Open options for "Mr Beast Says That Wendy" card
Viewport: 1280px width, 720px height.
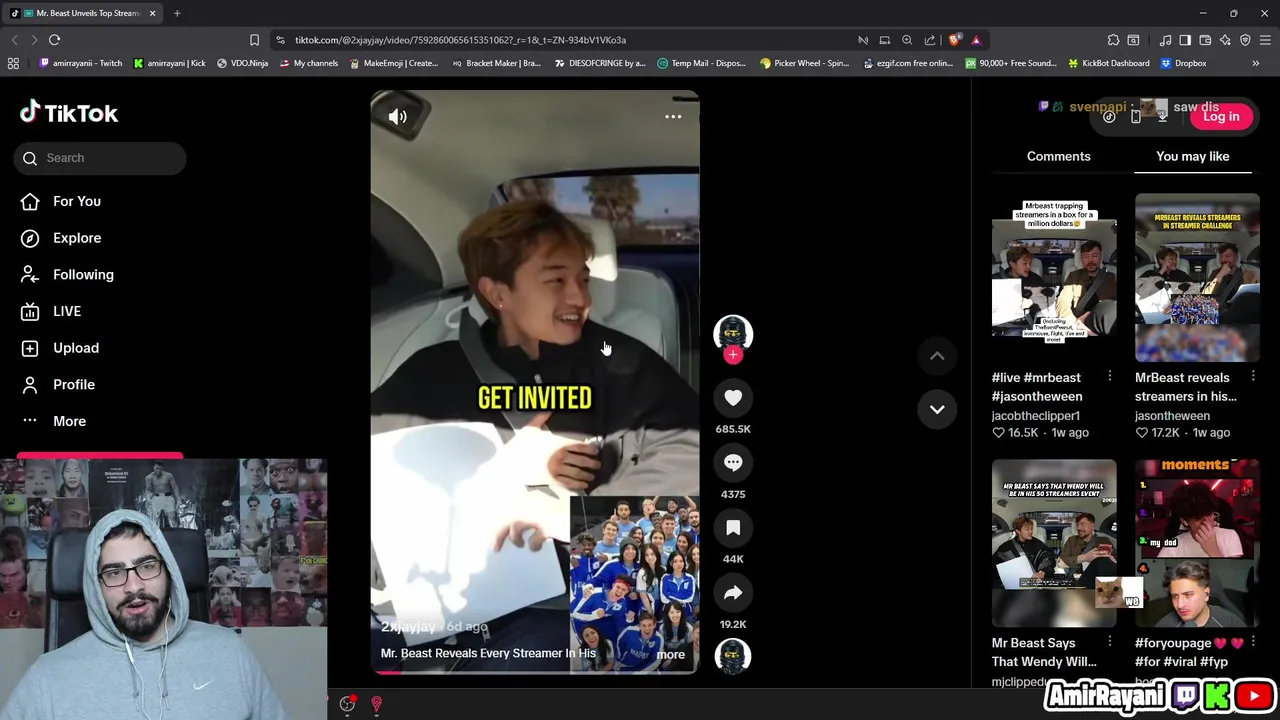tap(1109, 641)
